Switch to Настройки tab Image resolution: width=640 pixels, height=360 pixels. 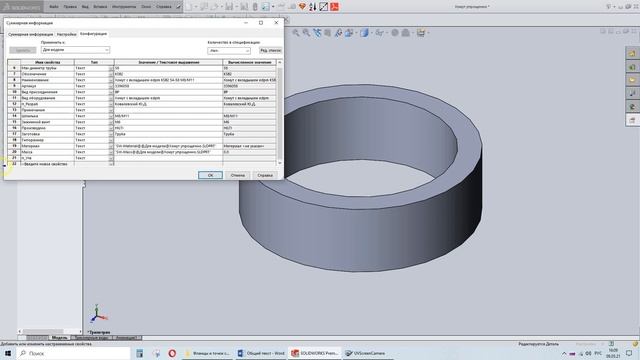coord(67,34)
